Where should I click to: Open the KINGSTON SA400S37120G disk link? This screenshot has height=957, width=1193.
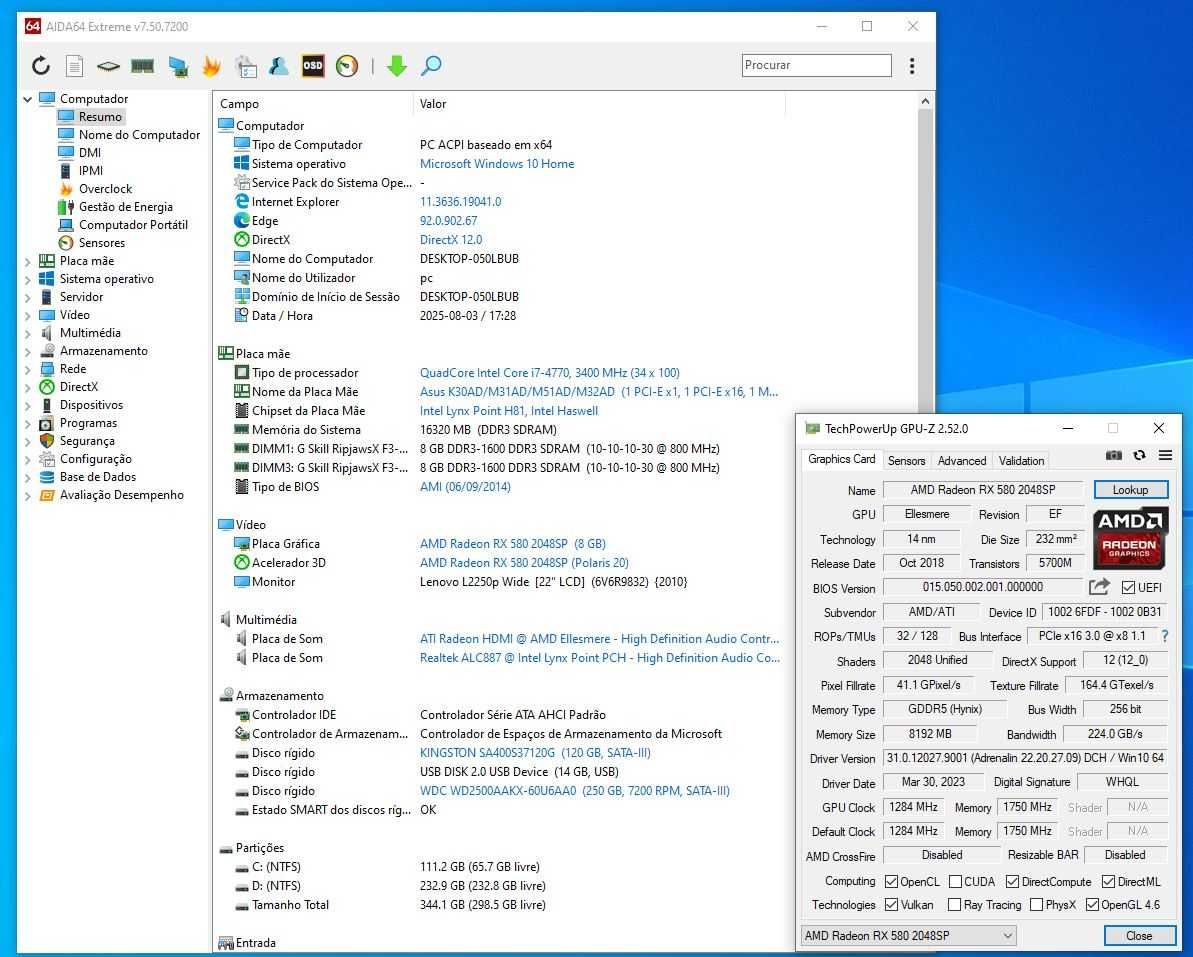(x=535, y=753)
